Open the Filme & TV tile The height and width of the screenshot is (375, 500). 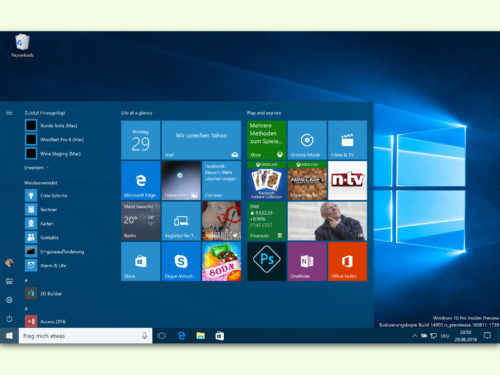tap(347, 140)
